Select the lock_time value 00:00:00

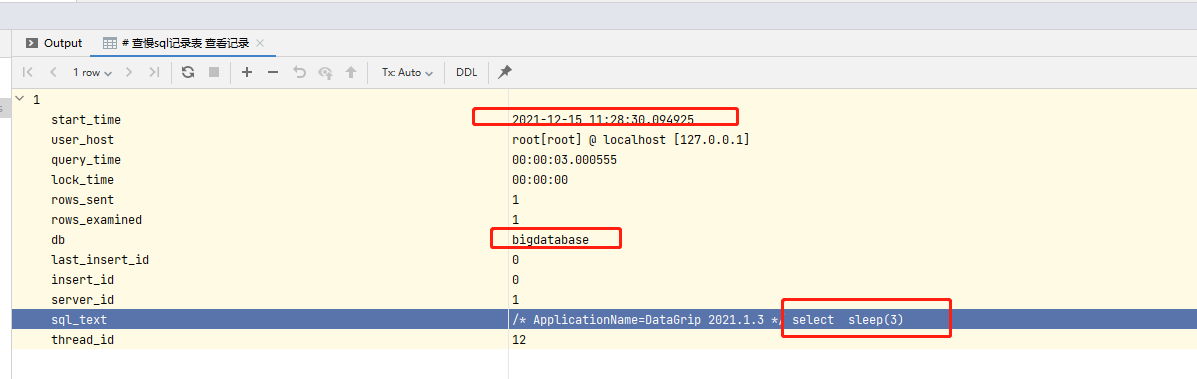click(x=540, y=180)
